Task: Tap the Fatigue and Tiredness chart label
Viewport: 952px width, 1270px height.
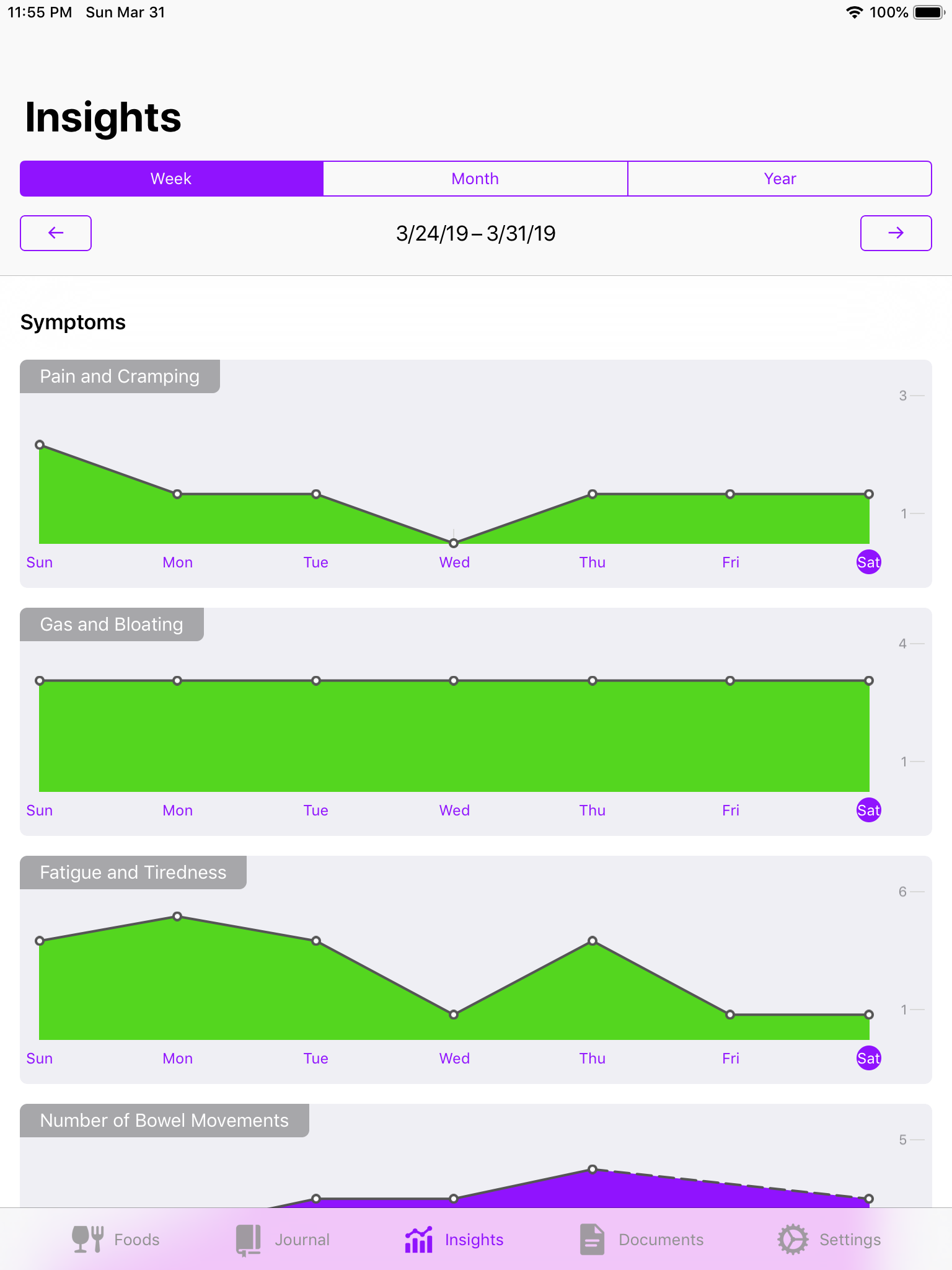Action: click(x=133, y=873)
